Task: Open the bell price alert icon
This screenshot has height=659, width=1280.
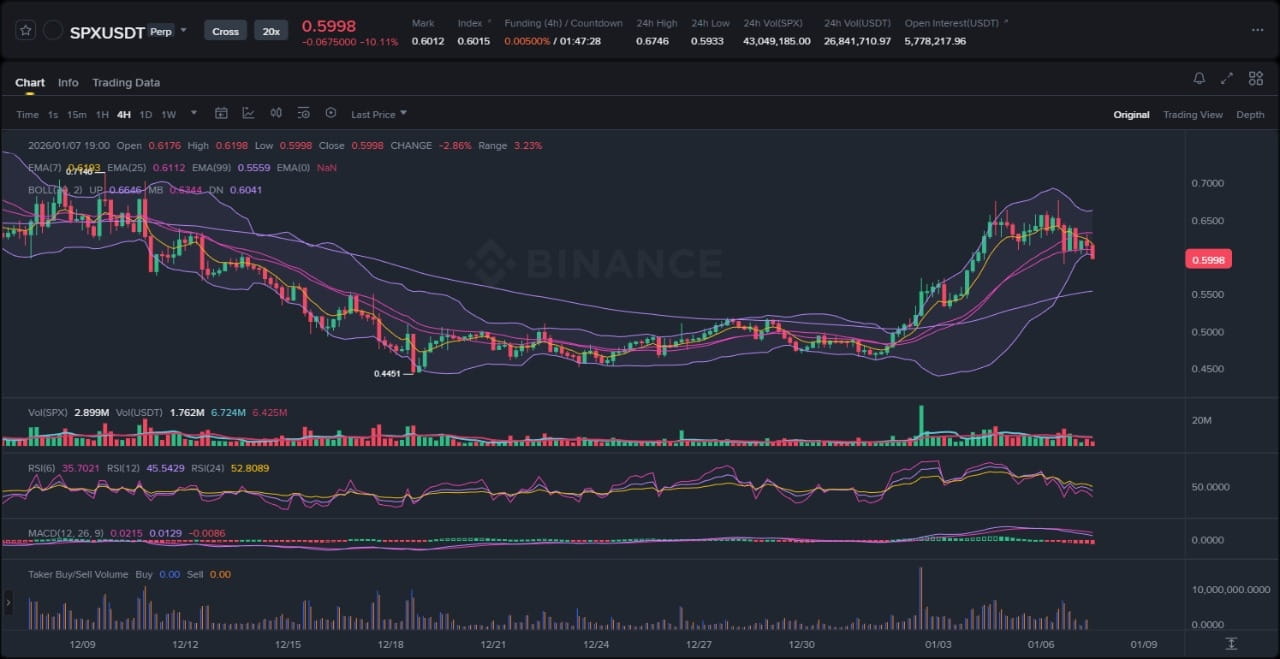Action: click(1199, 79)
